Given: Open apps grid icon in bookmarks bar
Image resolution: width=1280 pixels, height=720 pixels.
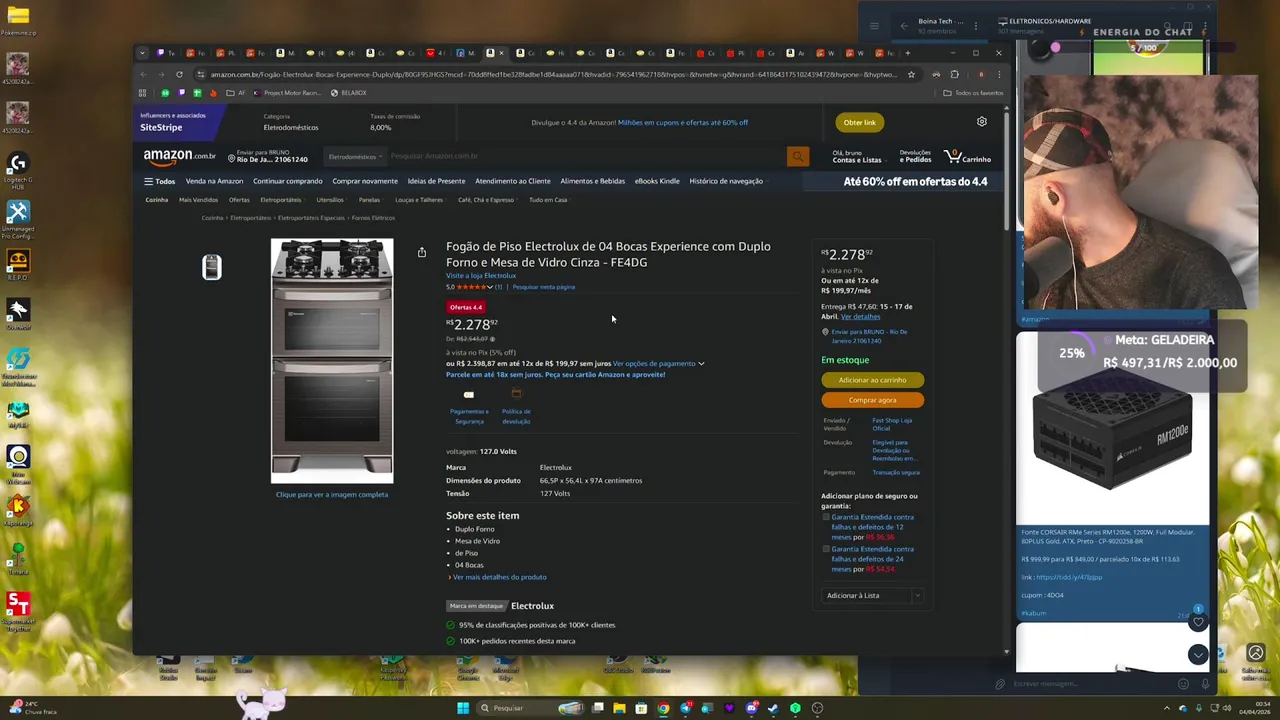Looking at the screenshot, I should [x=142, y=93].
